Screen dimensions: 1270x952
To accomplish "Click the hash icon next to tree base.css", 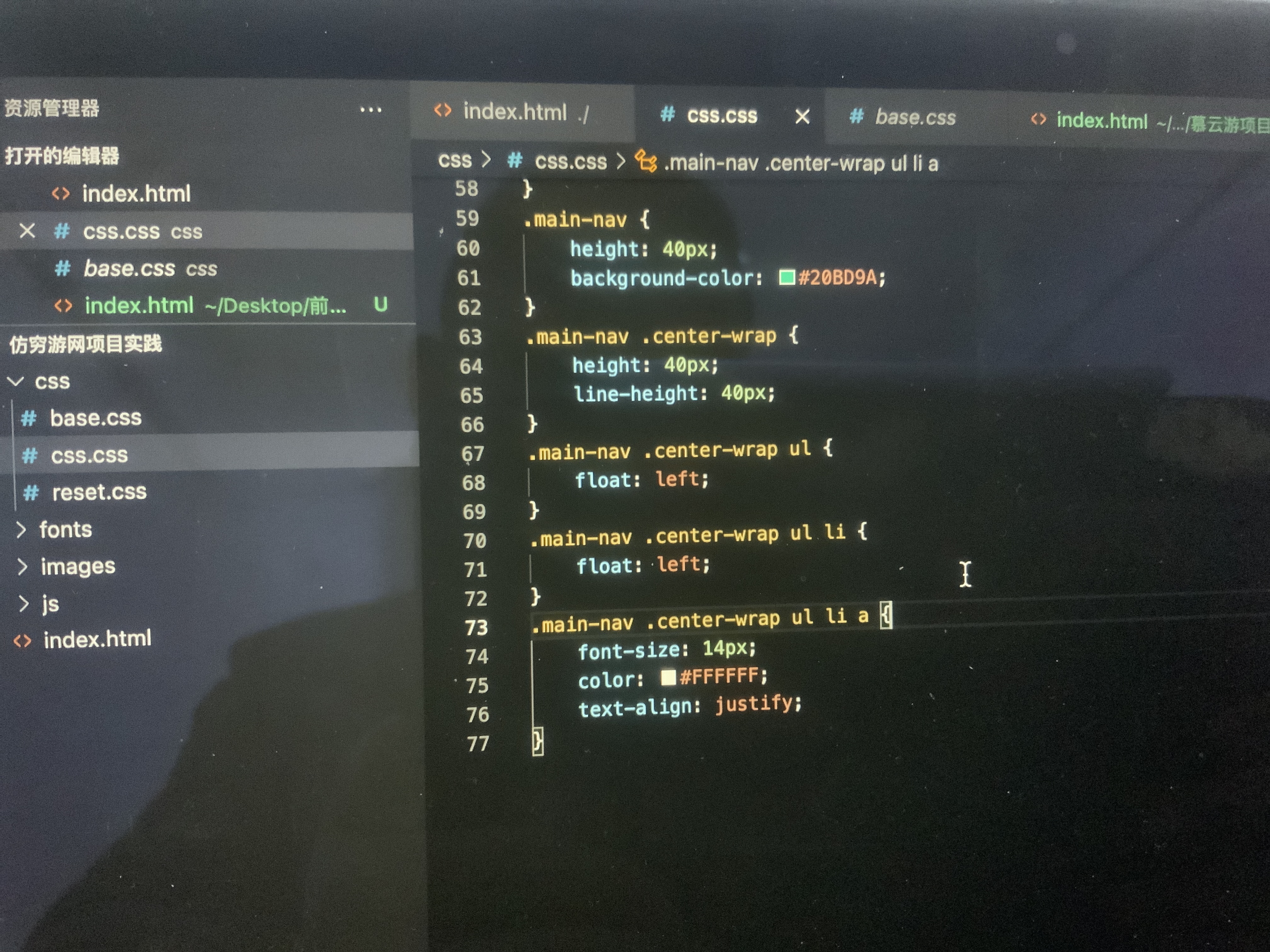I will click(x=28, y=418).
